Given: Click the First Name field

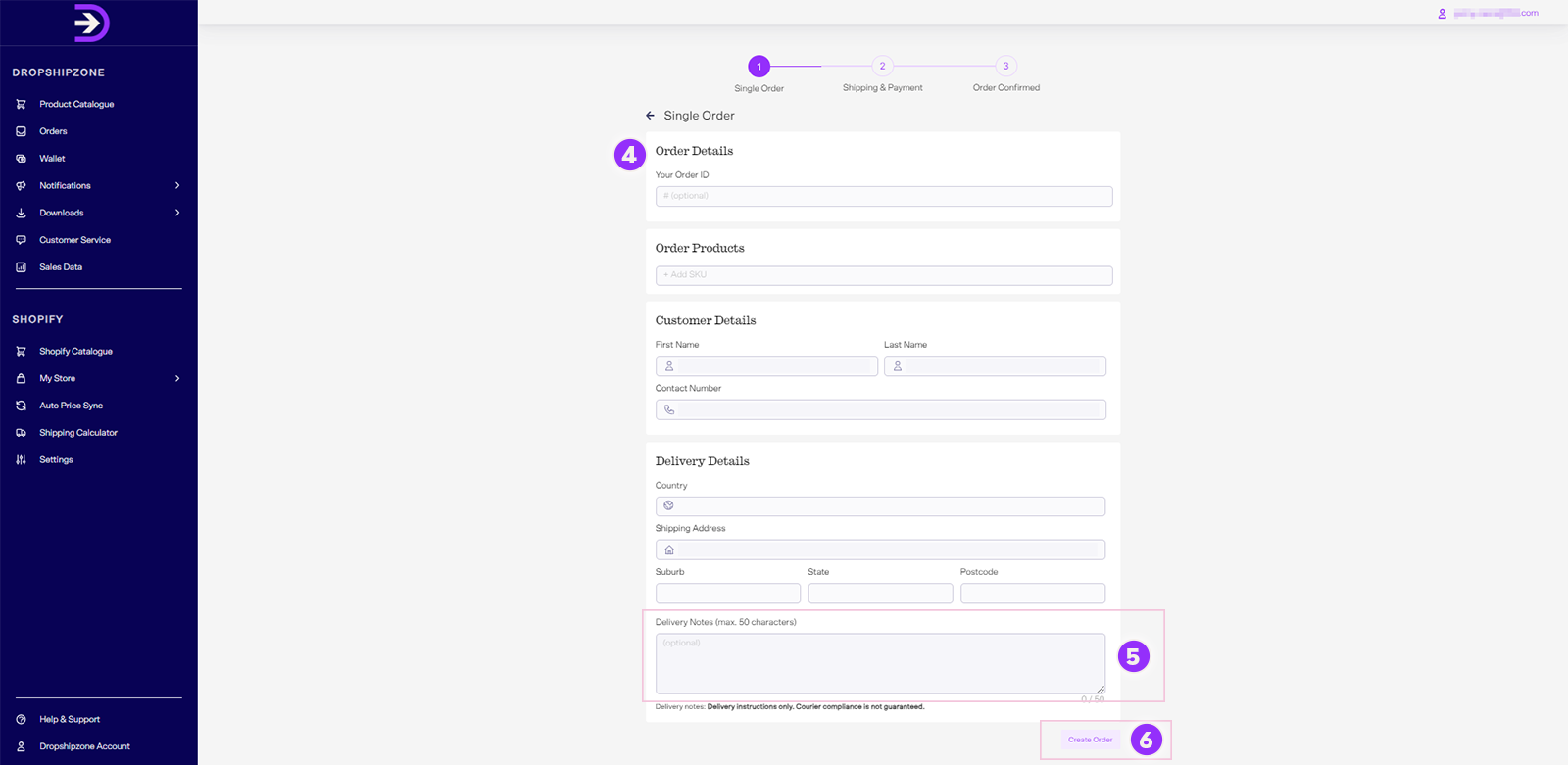Looking at the screenshot, I should (766, 366).
